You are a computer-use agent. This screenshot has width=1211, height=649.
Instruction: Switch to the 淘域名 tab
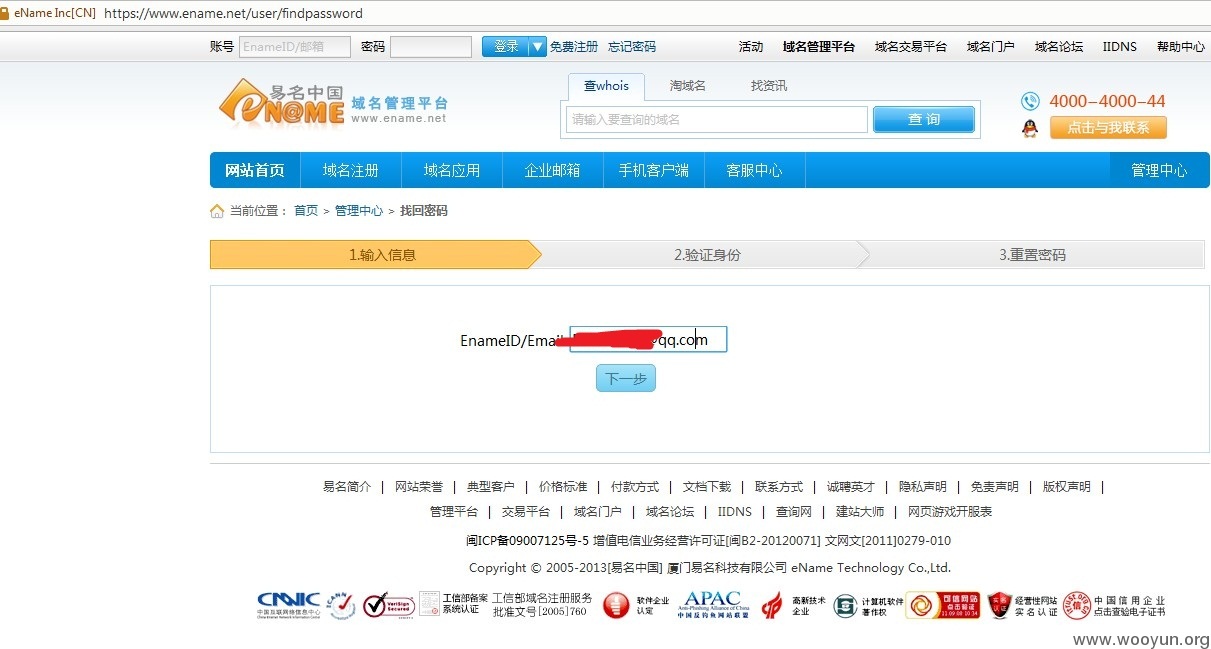coord(688,86)
